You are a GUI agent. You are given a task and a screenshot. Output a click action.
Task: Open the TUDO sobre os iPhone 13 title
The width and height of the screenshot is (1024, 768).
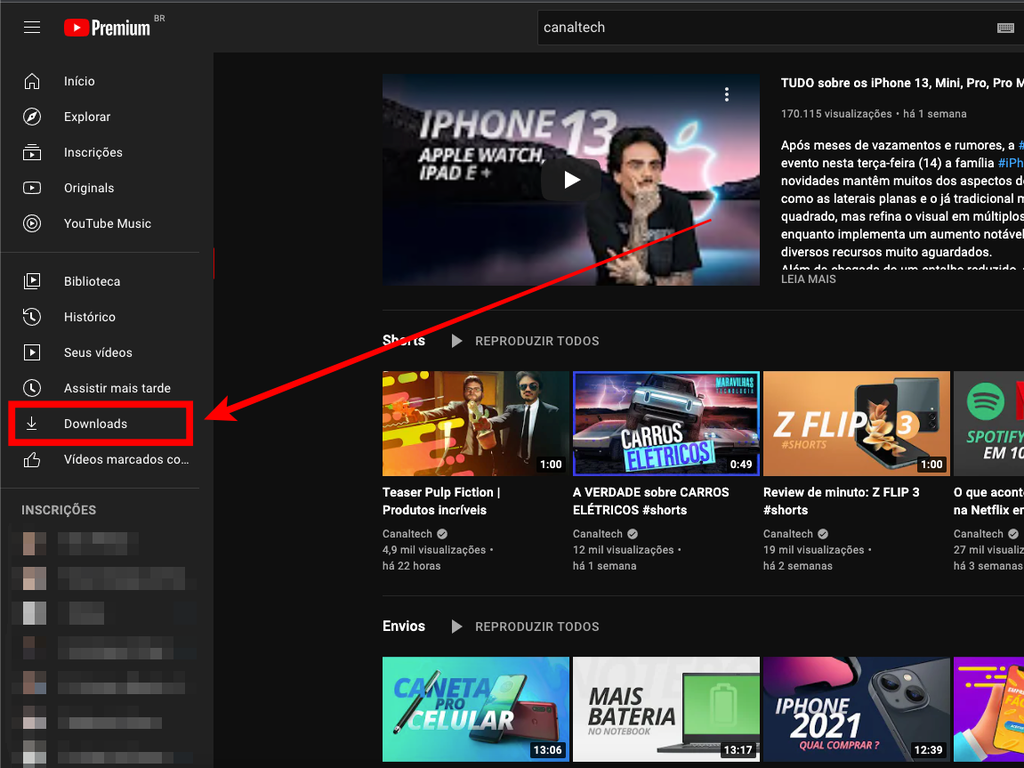pos(902,83)
